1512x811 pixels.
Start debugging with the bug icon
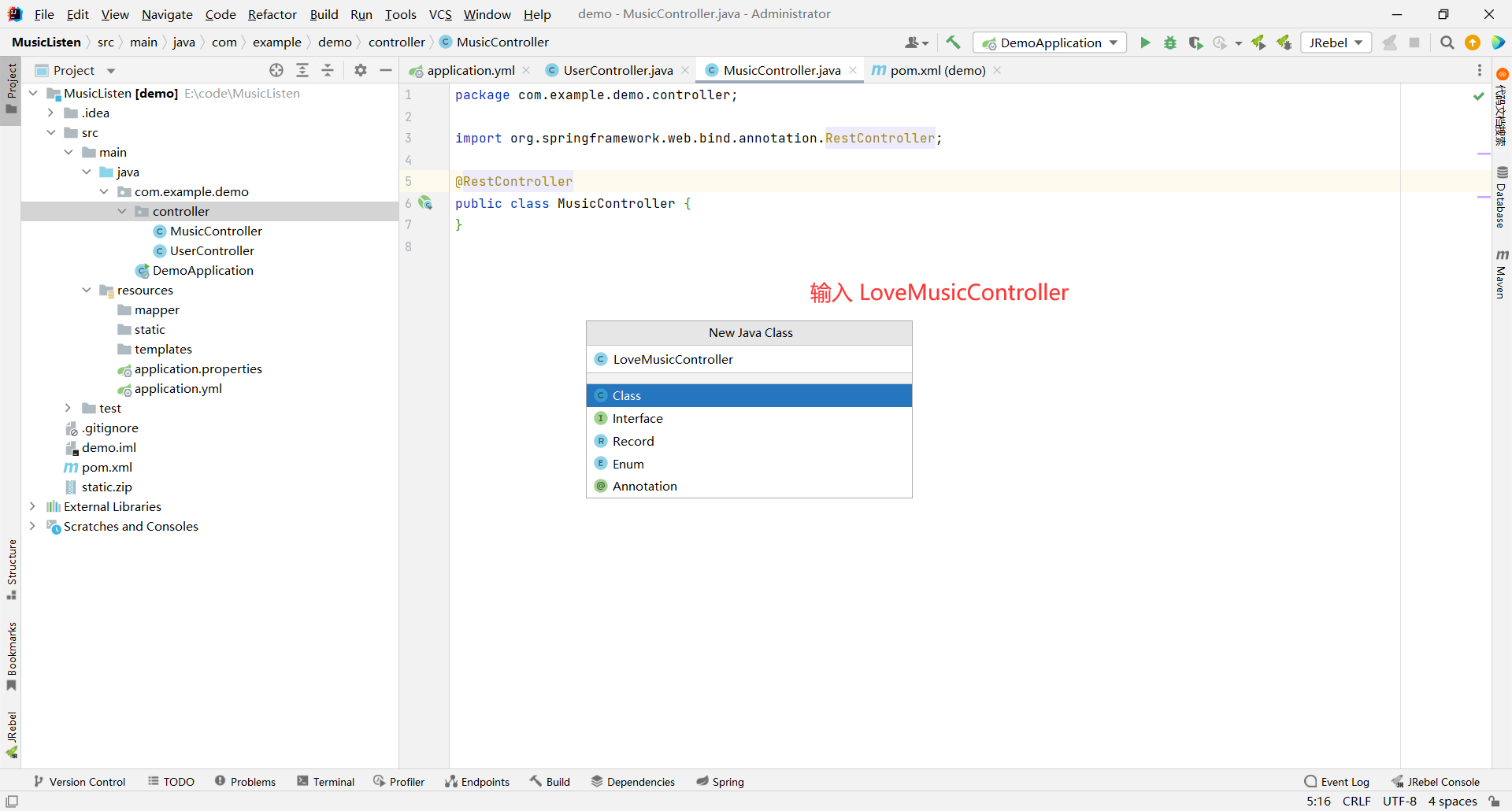coord(1170,43)
